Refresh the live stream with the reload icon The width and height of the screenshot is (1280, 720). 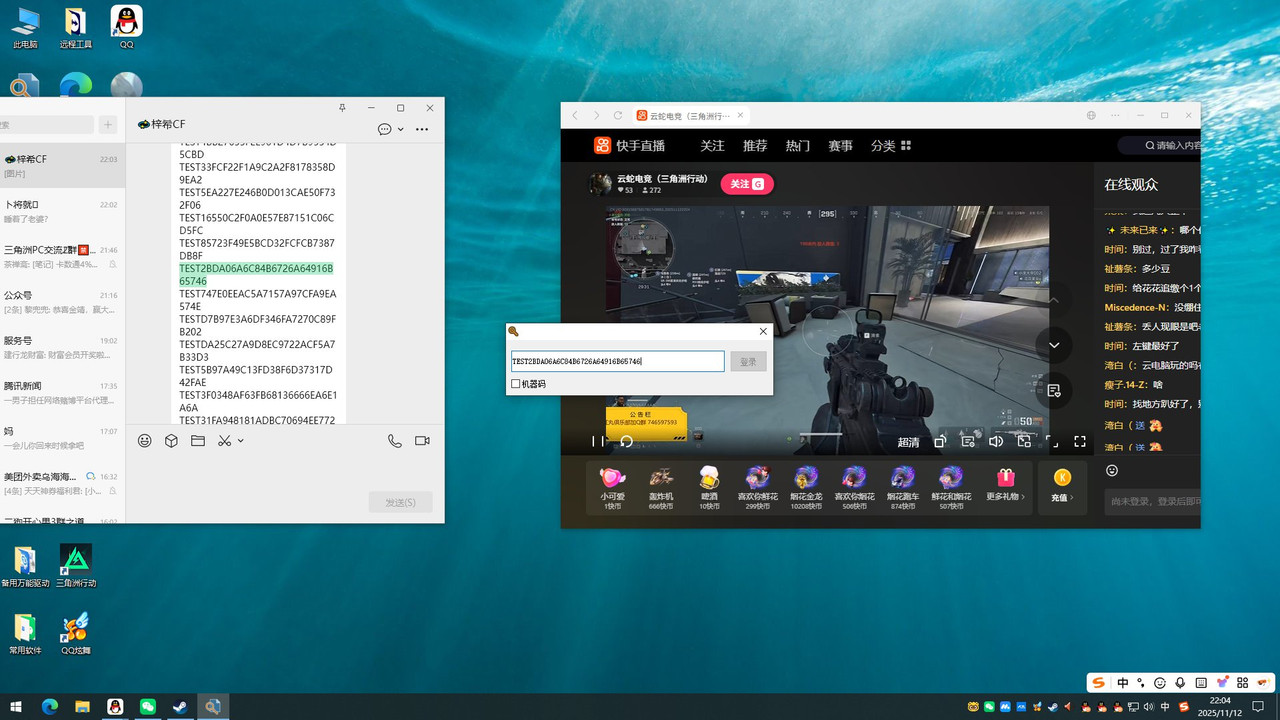pos(627,441)
